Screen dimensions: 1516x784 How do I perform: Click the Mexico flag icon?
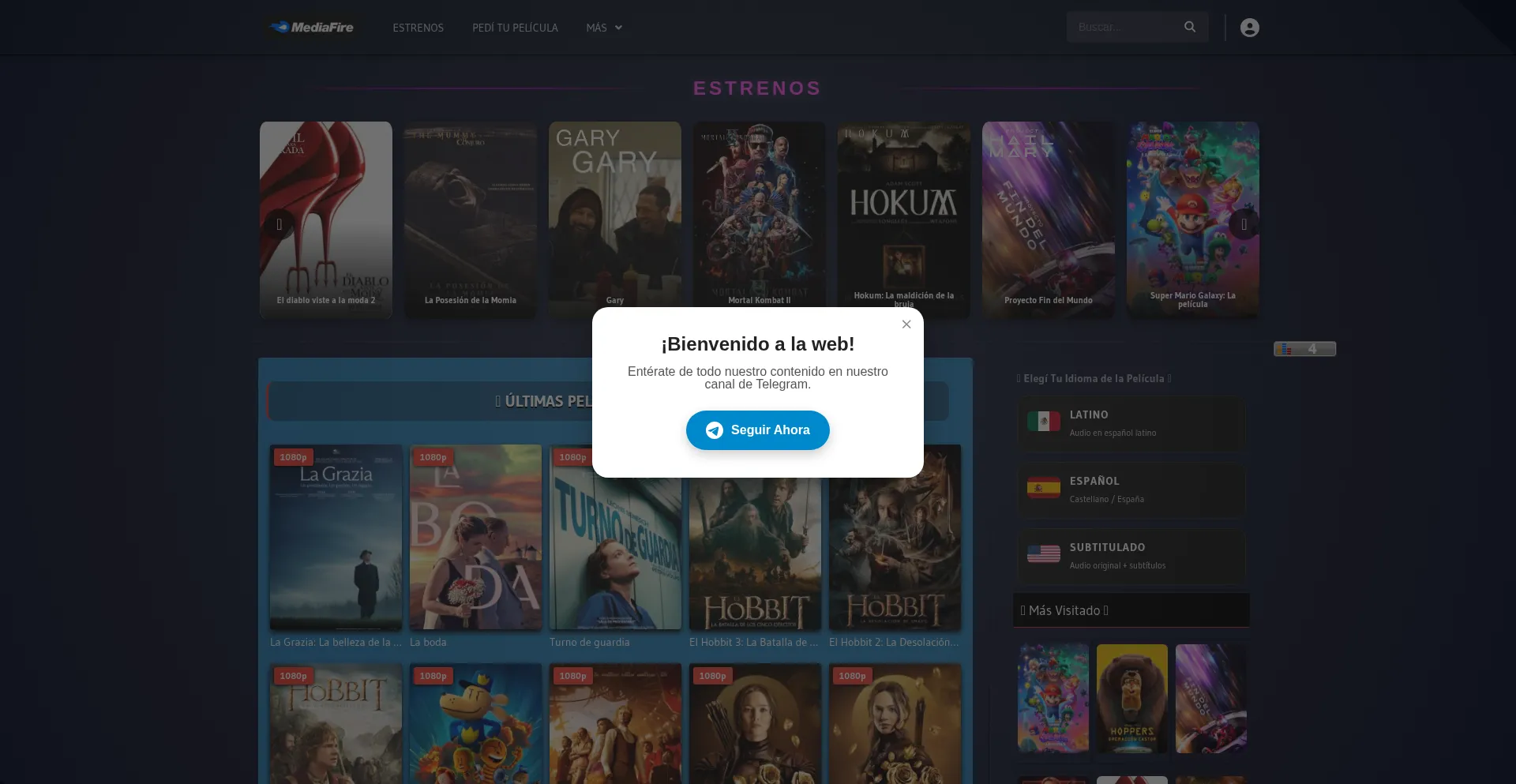pyautogui.click(x=1043, y=422)
